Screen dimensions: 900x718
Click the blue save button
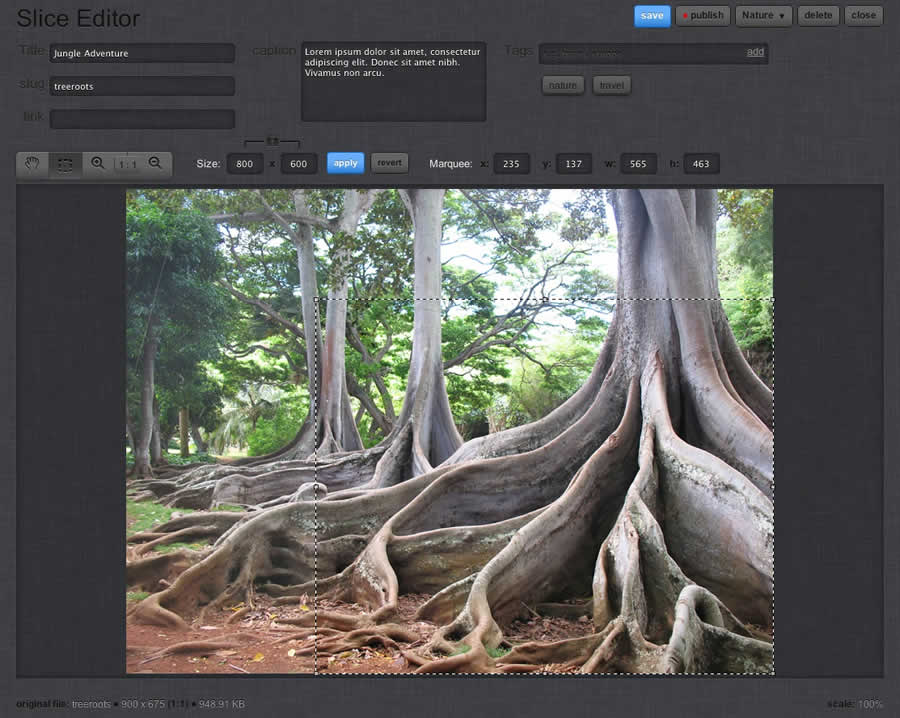pyautogui.click(x=652, y=15)
